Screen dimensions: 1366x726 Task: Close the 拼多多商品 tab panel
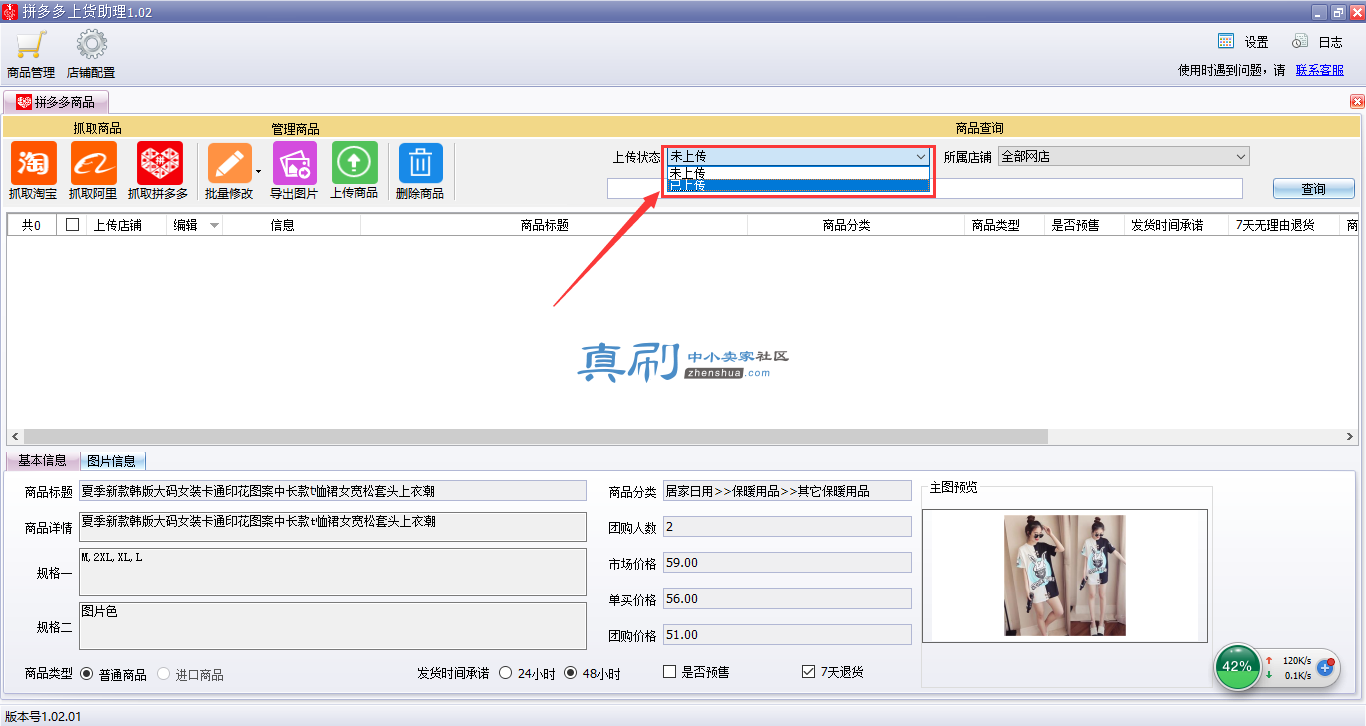[x=1357, y=101]
